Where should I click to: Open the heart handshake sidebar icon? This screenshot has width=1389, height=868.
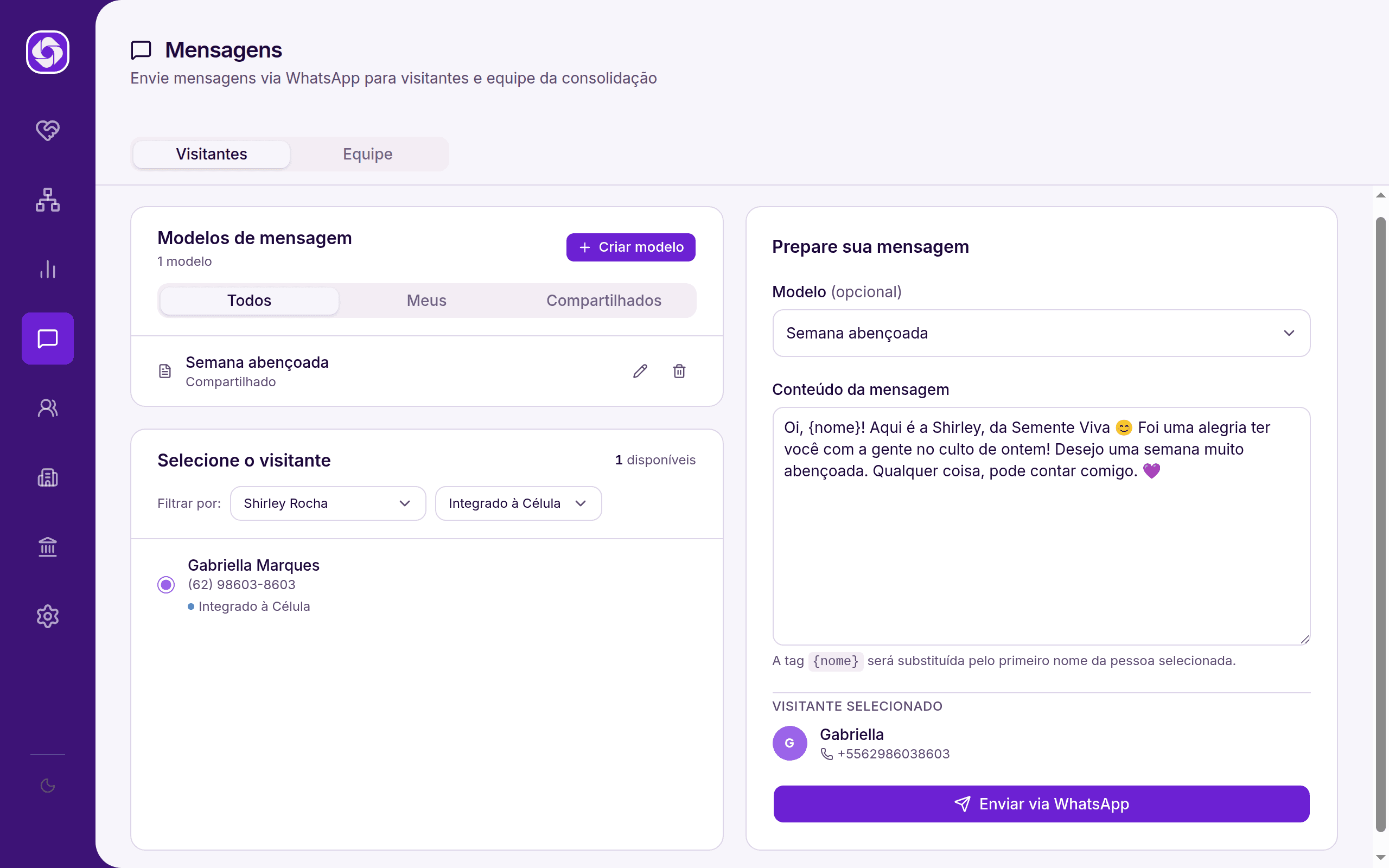pos(48,130)
